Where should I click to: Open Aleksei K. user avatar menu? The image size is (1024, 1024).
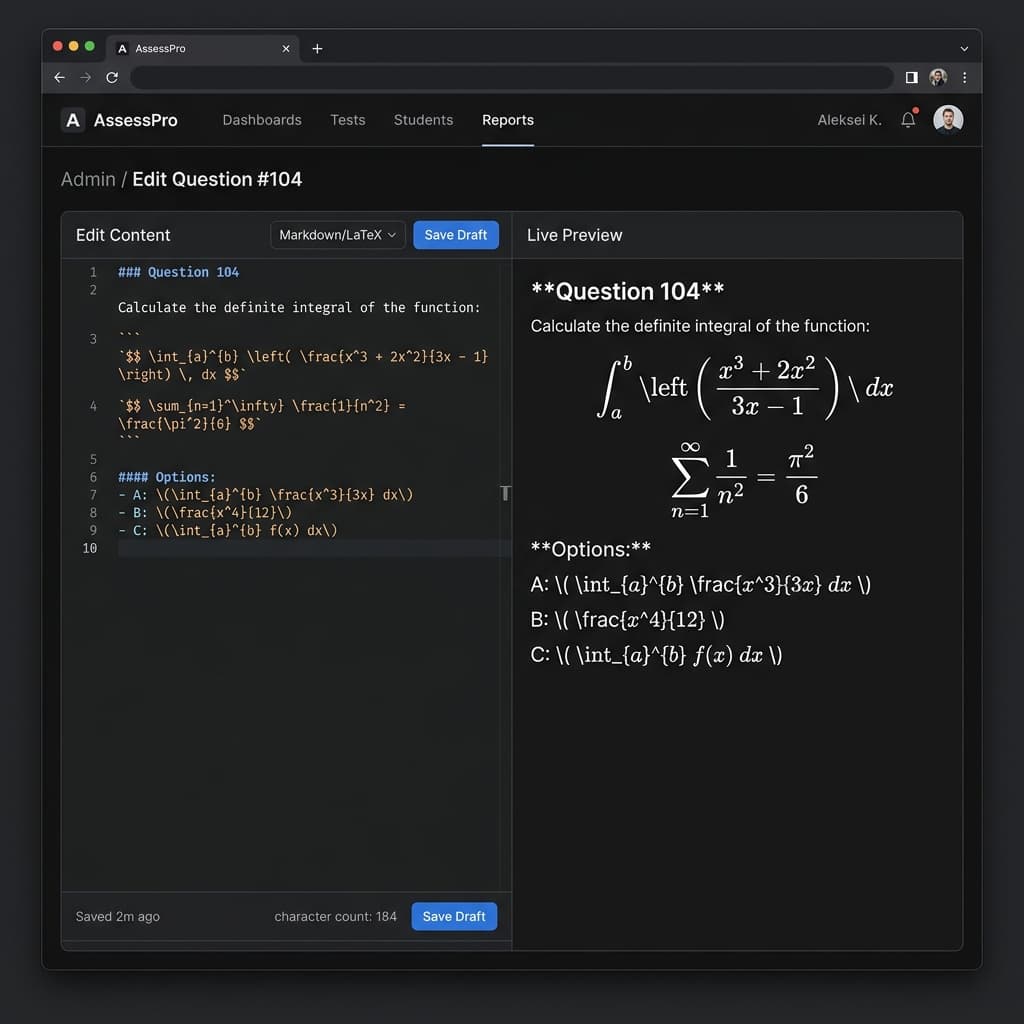click(948, 120)
